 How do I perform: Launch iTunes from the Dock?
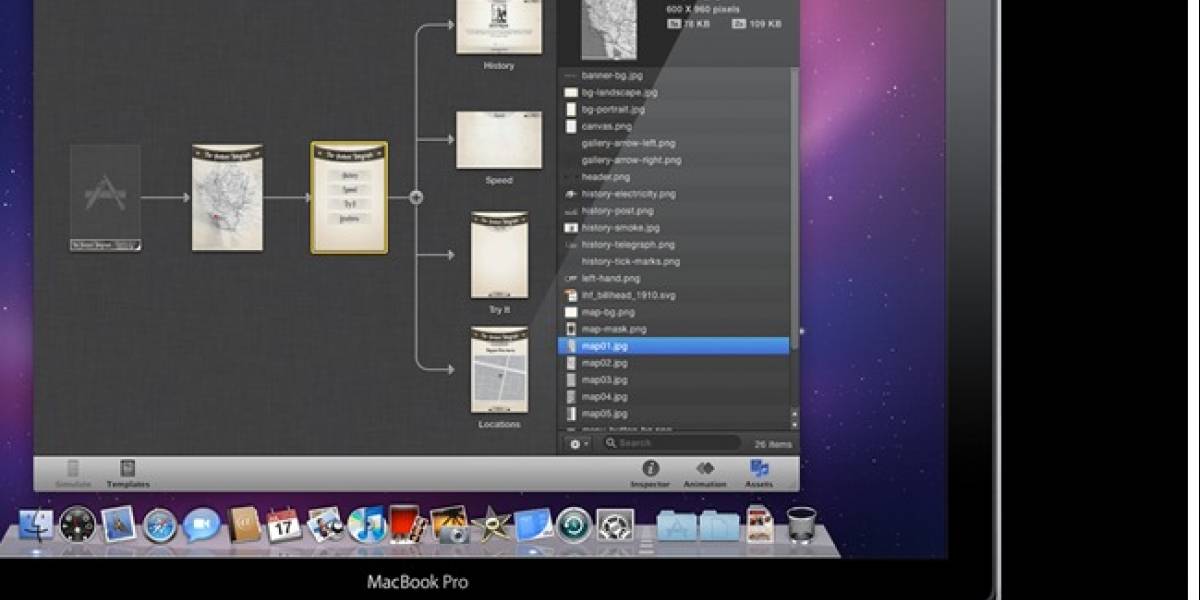click(x=367, y=525)
